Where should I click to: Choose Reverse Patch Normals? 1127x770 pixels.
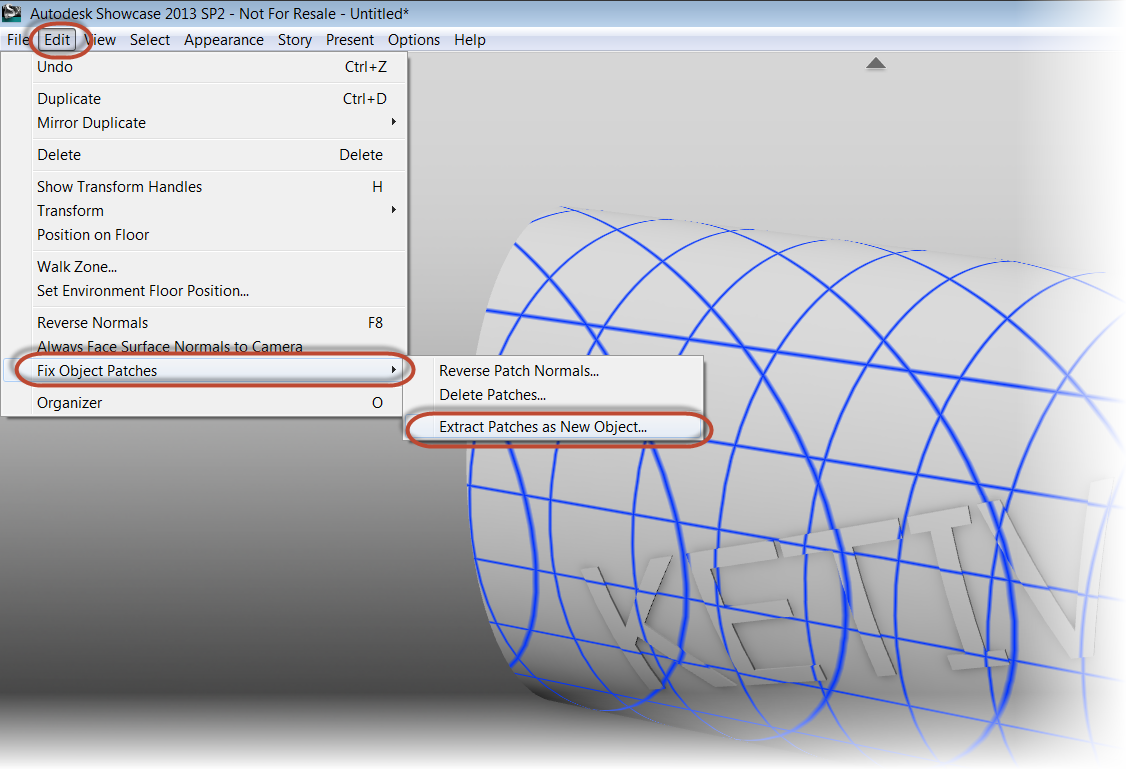(x=518, y=370)
